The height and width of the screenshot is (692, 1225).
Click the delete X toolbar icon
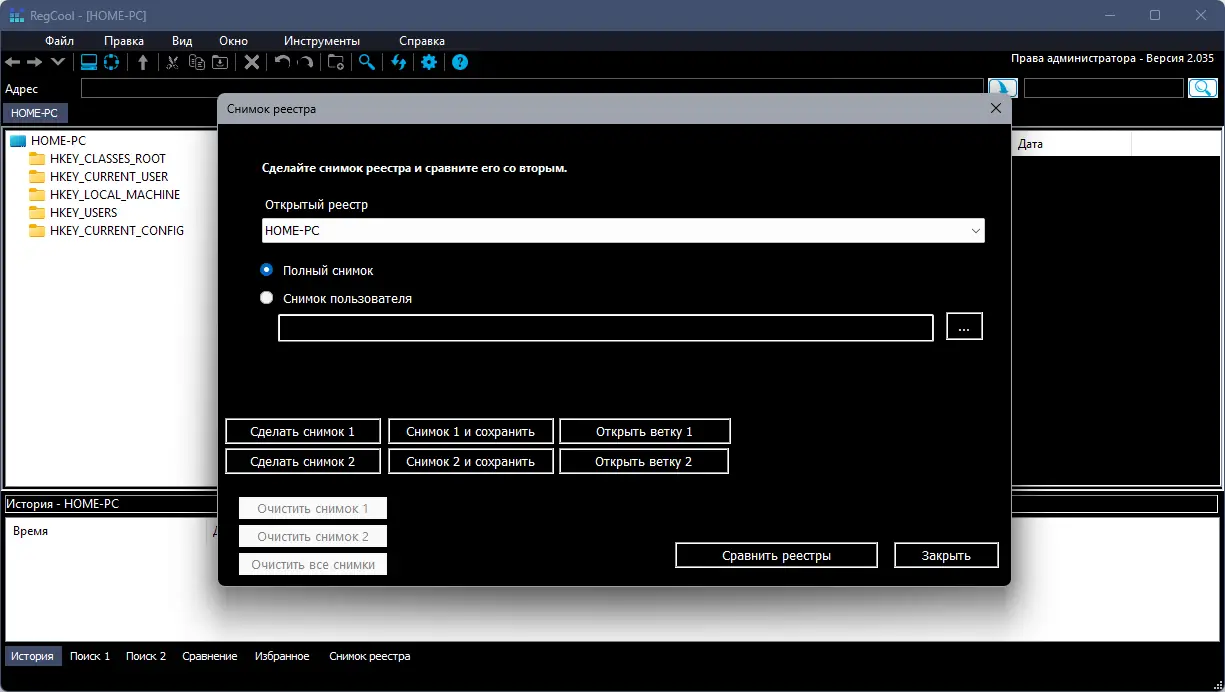[x=252, y=62]
